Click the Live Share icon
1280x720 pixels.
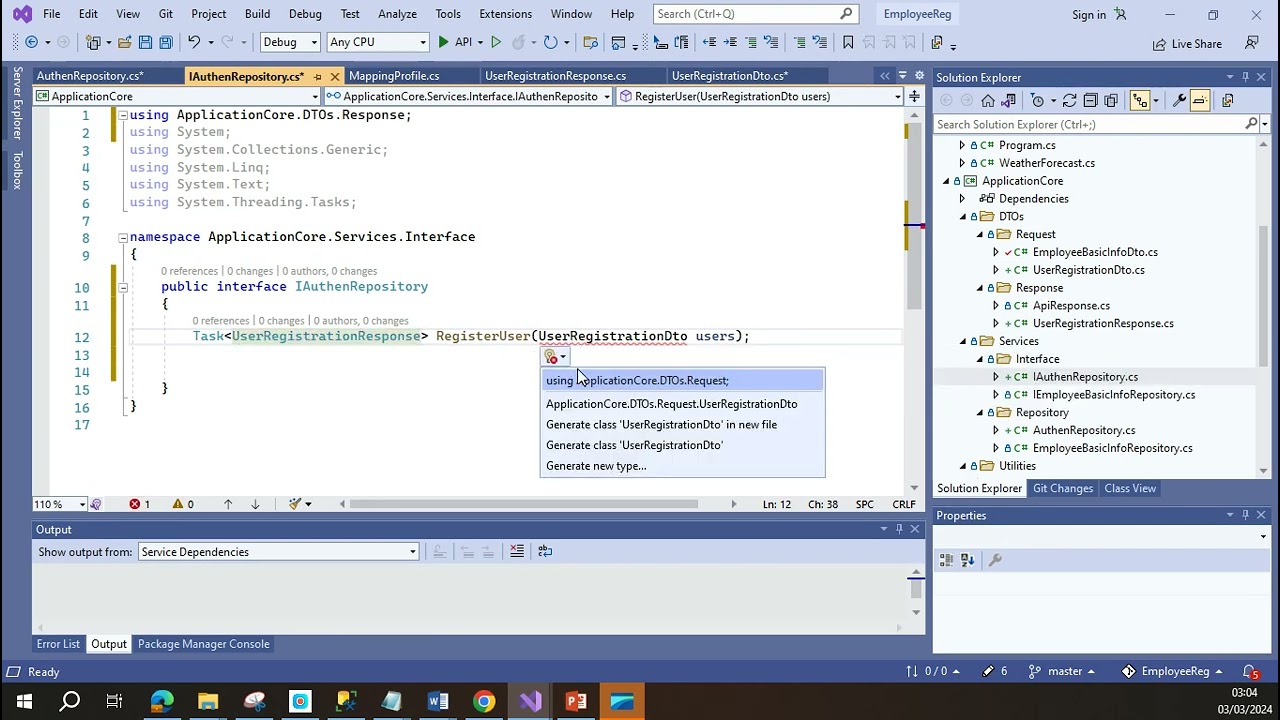click(x=1187, y=44)
